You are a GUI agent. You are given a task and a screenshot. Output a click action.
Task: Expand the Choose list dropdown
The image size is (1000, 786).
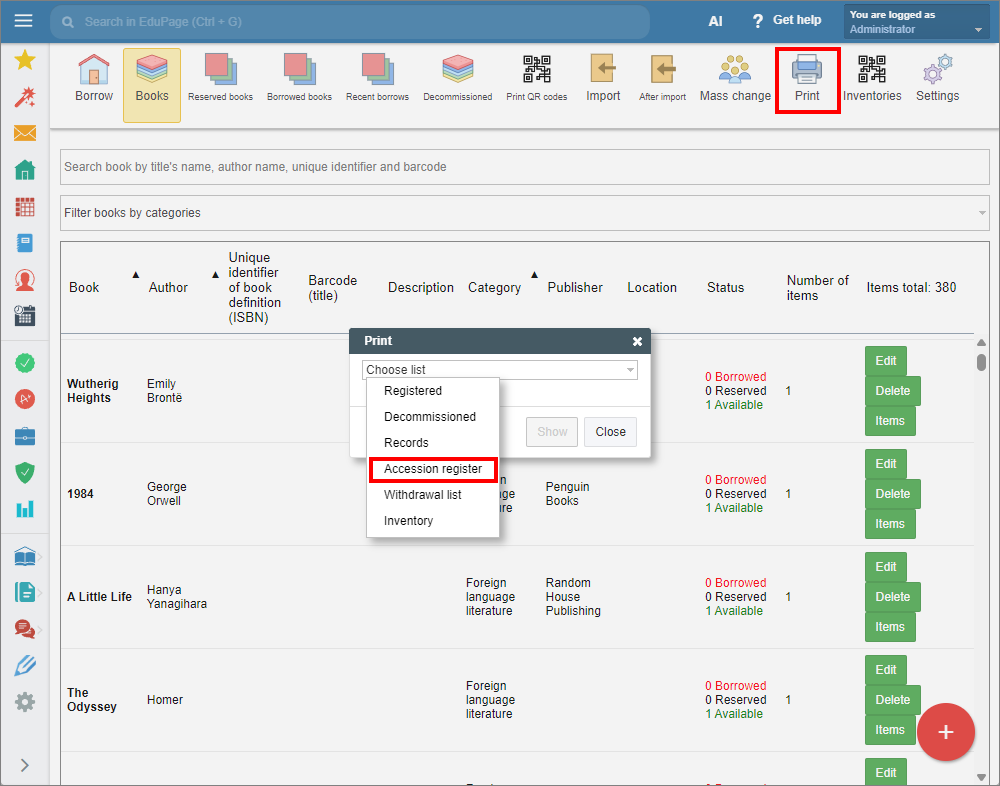[500, 370]
